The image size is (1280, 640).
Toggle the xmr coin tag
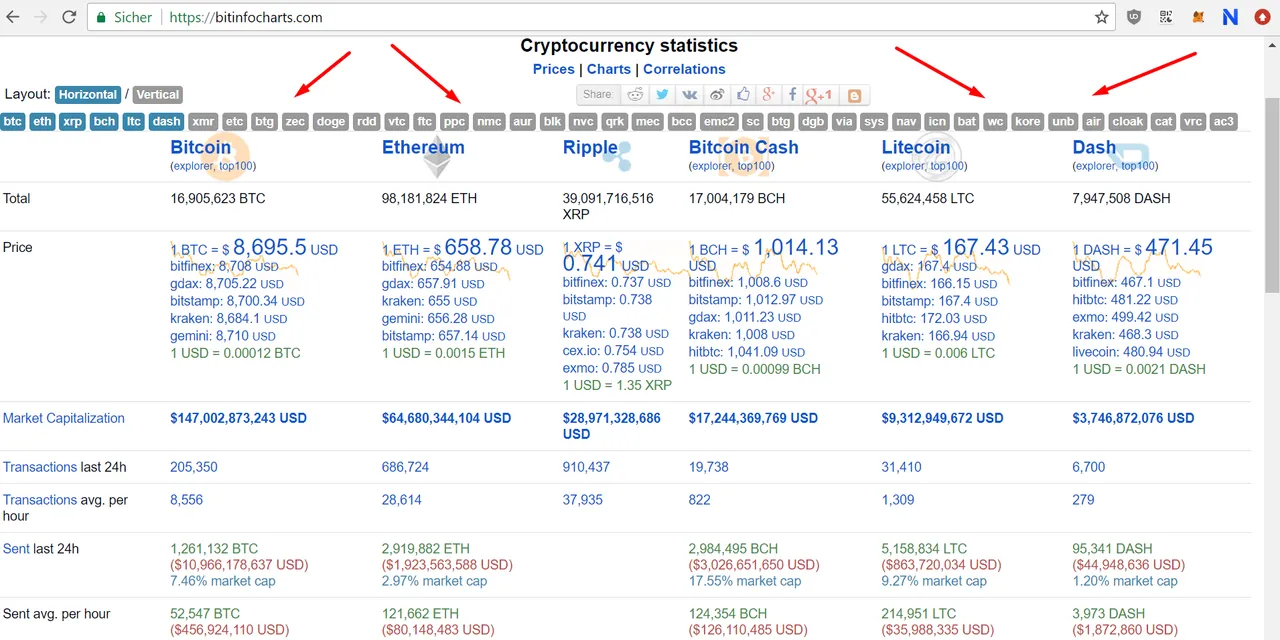(204, 122)
